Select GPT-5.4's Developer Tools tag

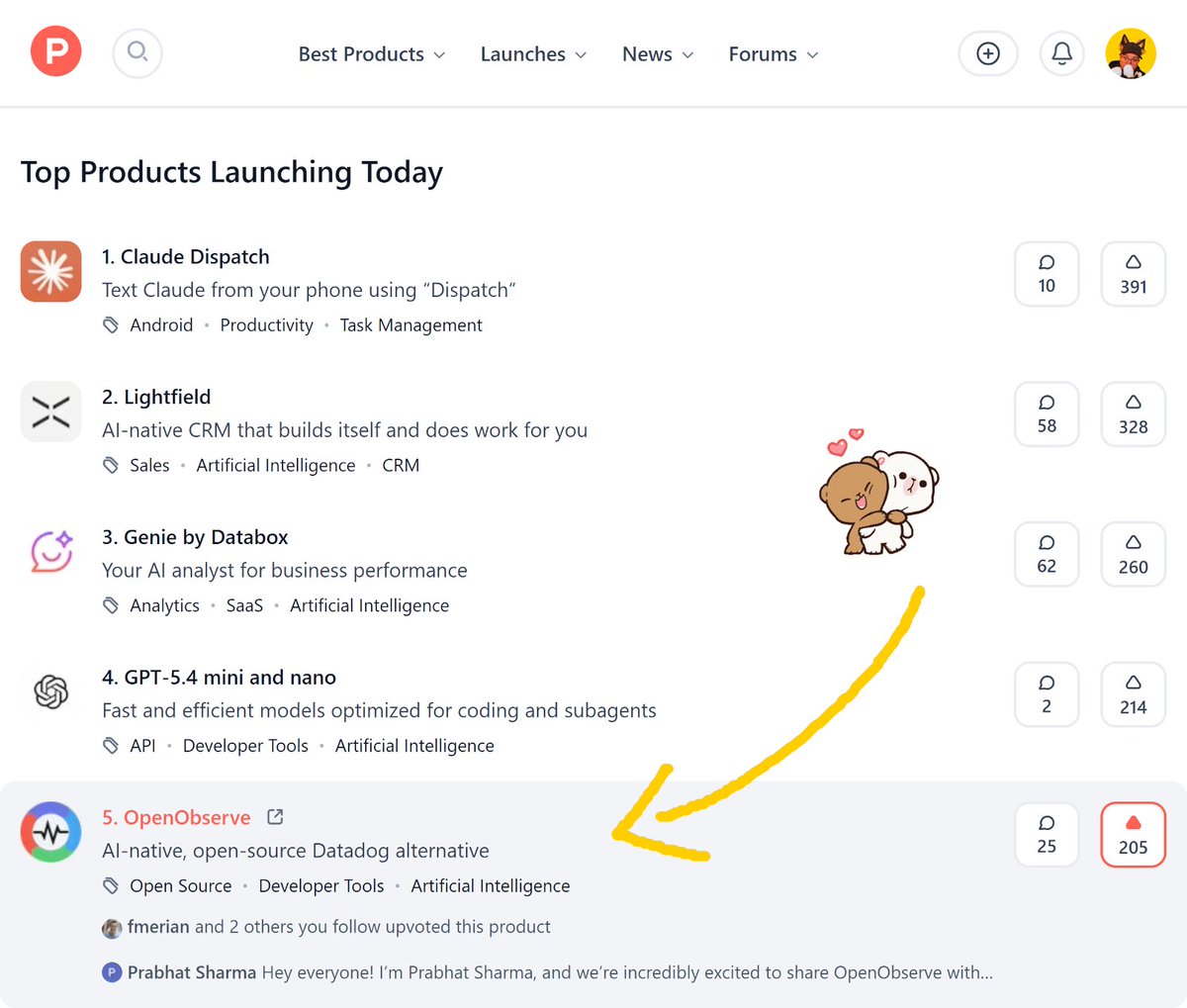[245, 746]
